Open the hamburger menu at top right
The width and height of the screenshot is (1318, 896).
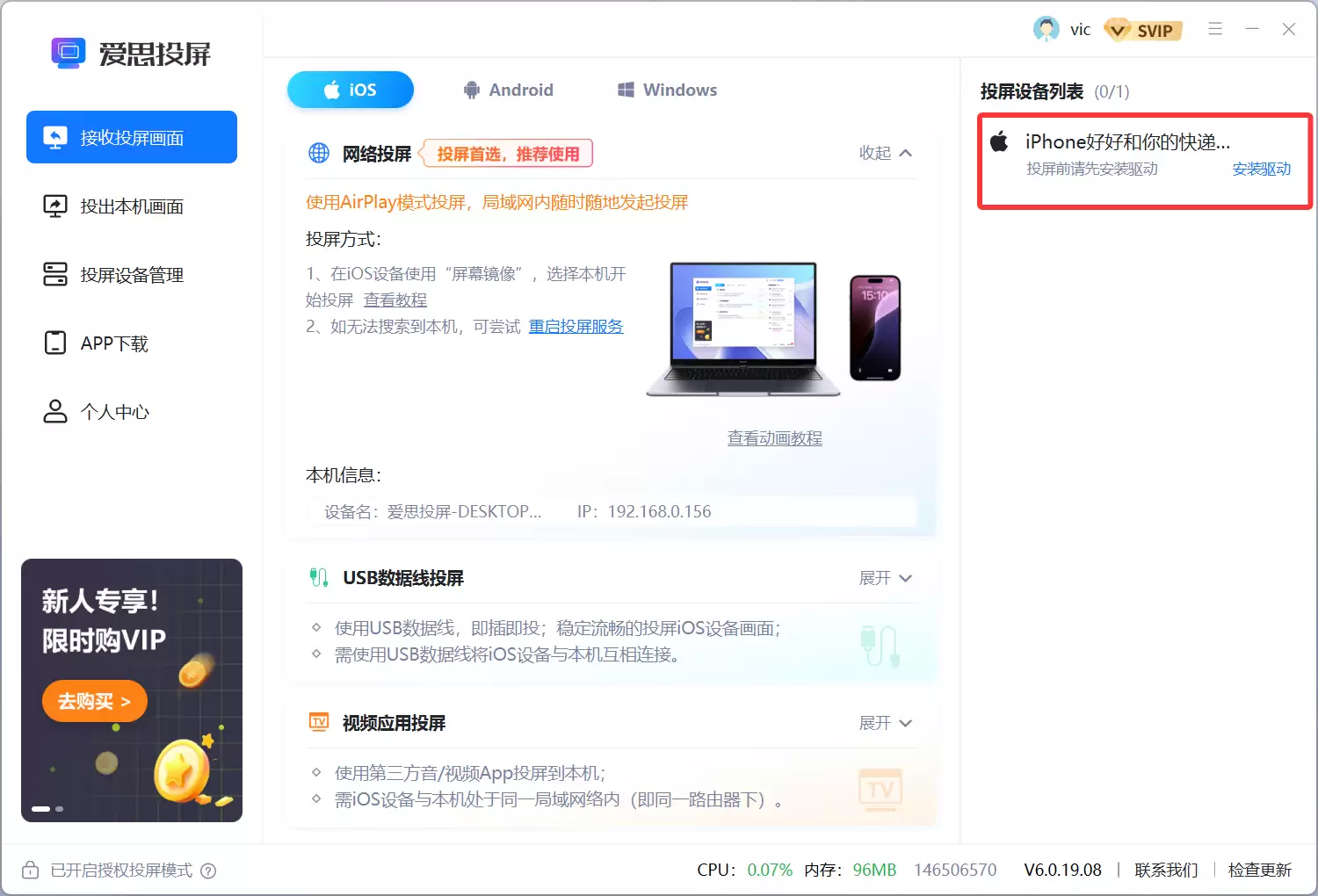pos(1215,29)
